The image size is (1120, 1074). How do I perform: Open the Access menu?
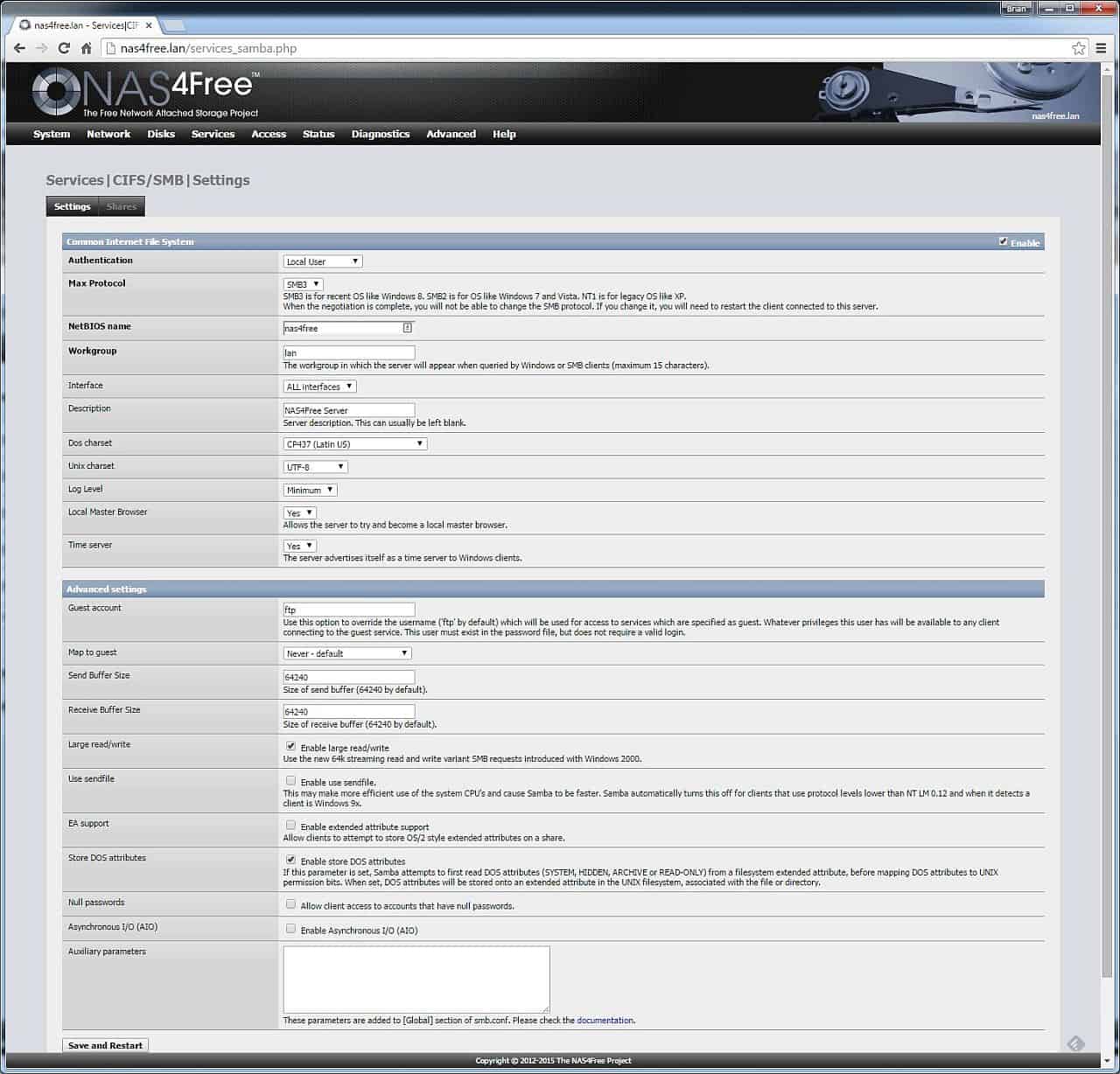coord(269,134)
